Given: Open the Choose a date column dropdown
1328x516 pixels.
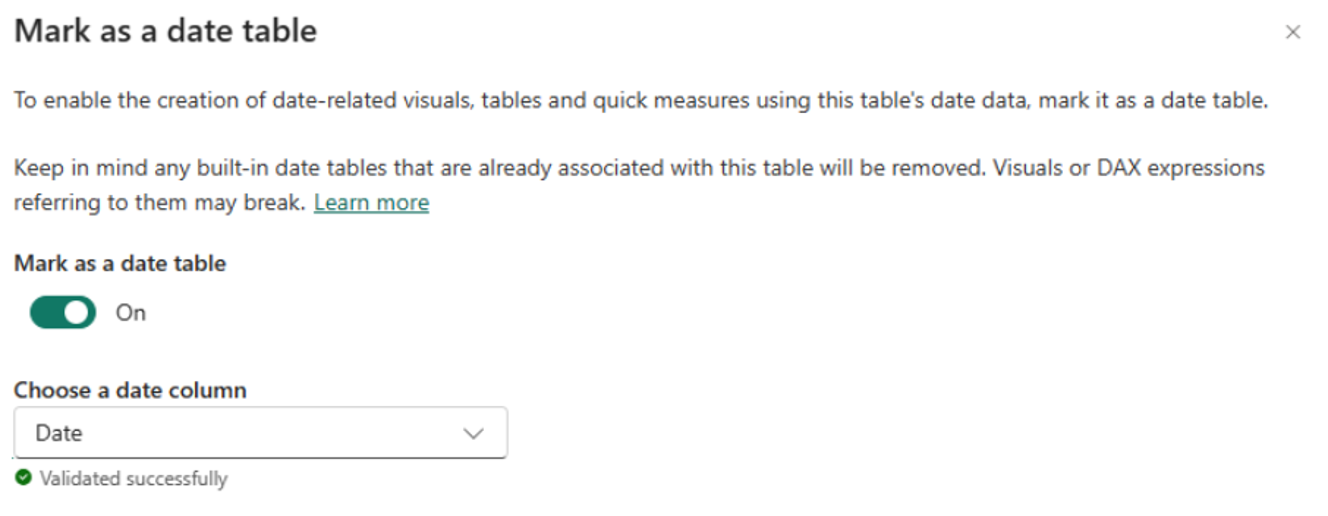Looking at the screenshot, I should coord(260,433).
